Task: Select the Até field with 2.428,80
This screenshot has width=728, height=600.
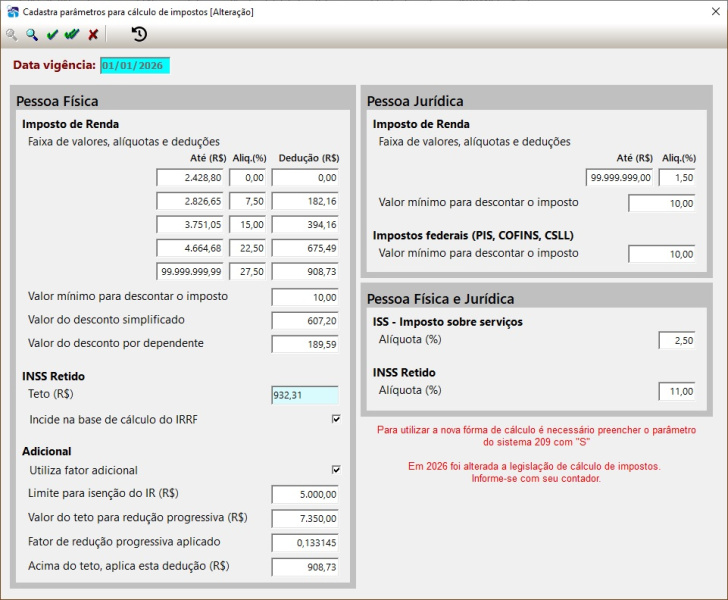Action: 189,177
